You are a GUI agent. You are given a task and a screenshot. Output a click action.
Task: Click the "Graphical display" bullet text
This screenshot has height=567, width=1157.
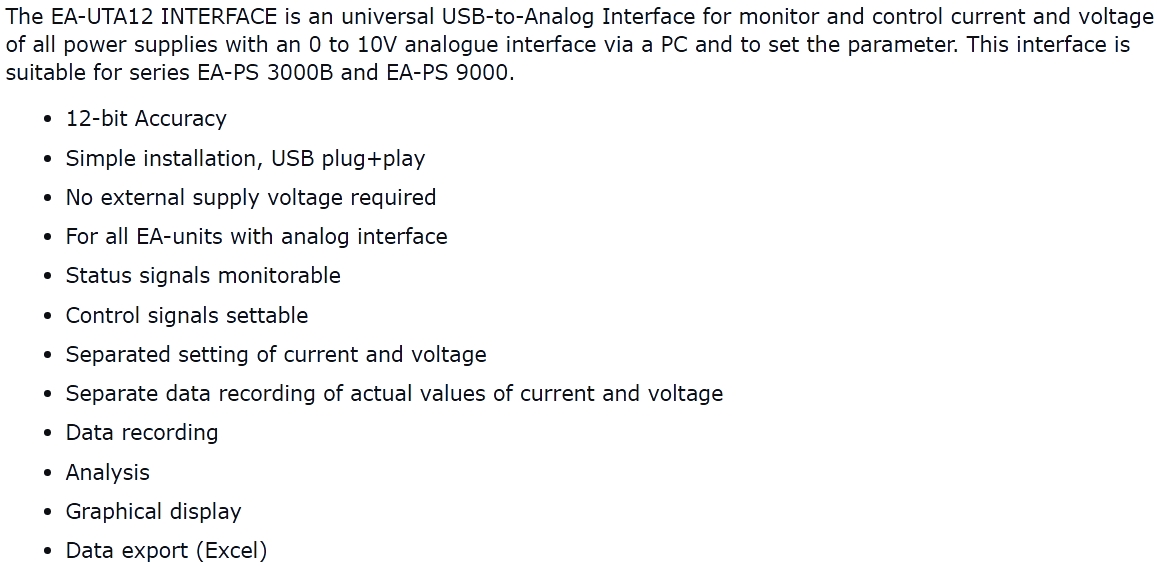(153, 512)
